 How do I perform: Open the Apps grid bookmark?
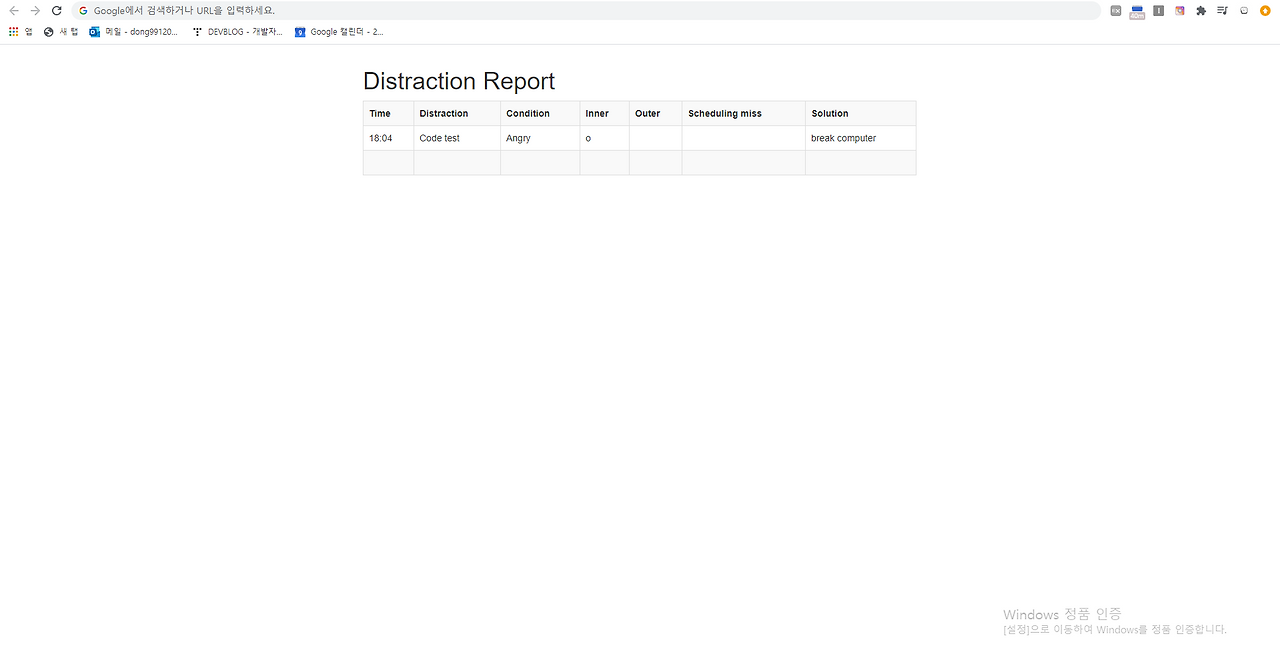click(x=20, y=32)
